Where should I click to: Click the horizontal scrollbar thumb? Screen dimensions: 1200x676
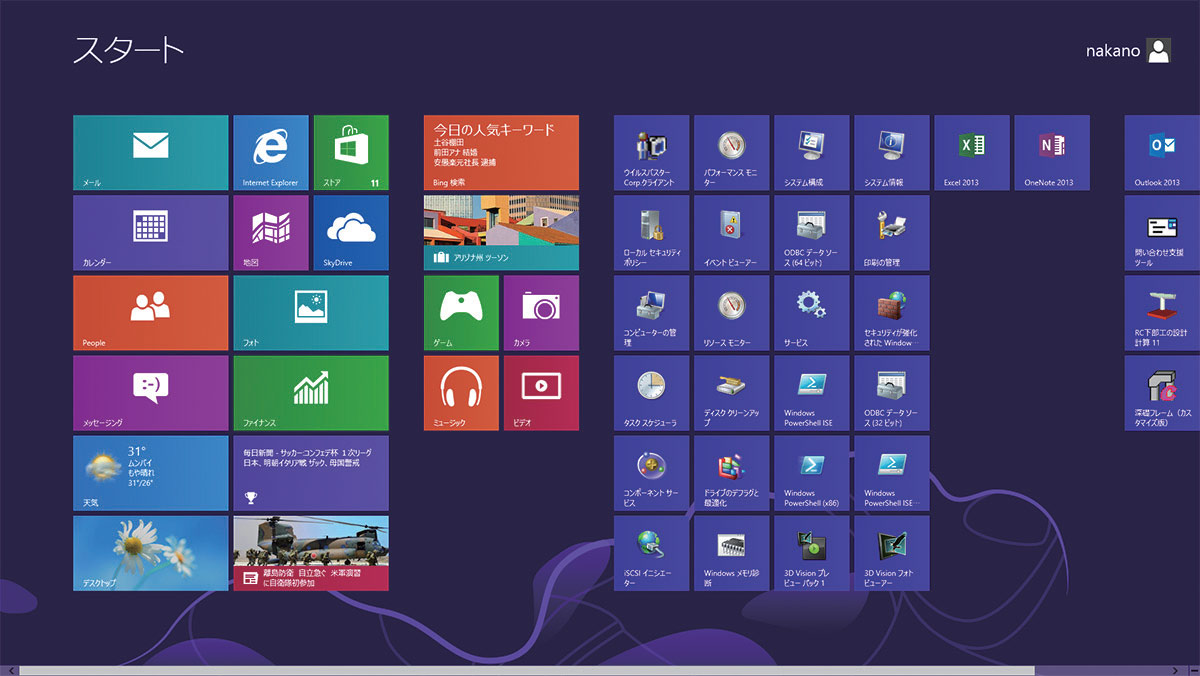point(527,670)
